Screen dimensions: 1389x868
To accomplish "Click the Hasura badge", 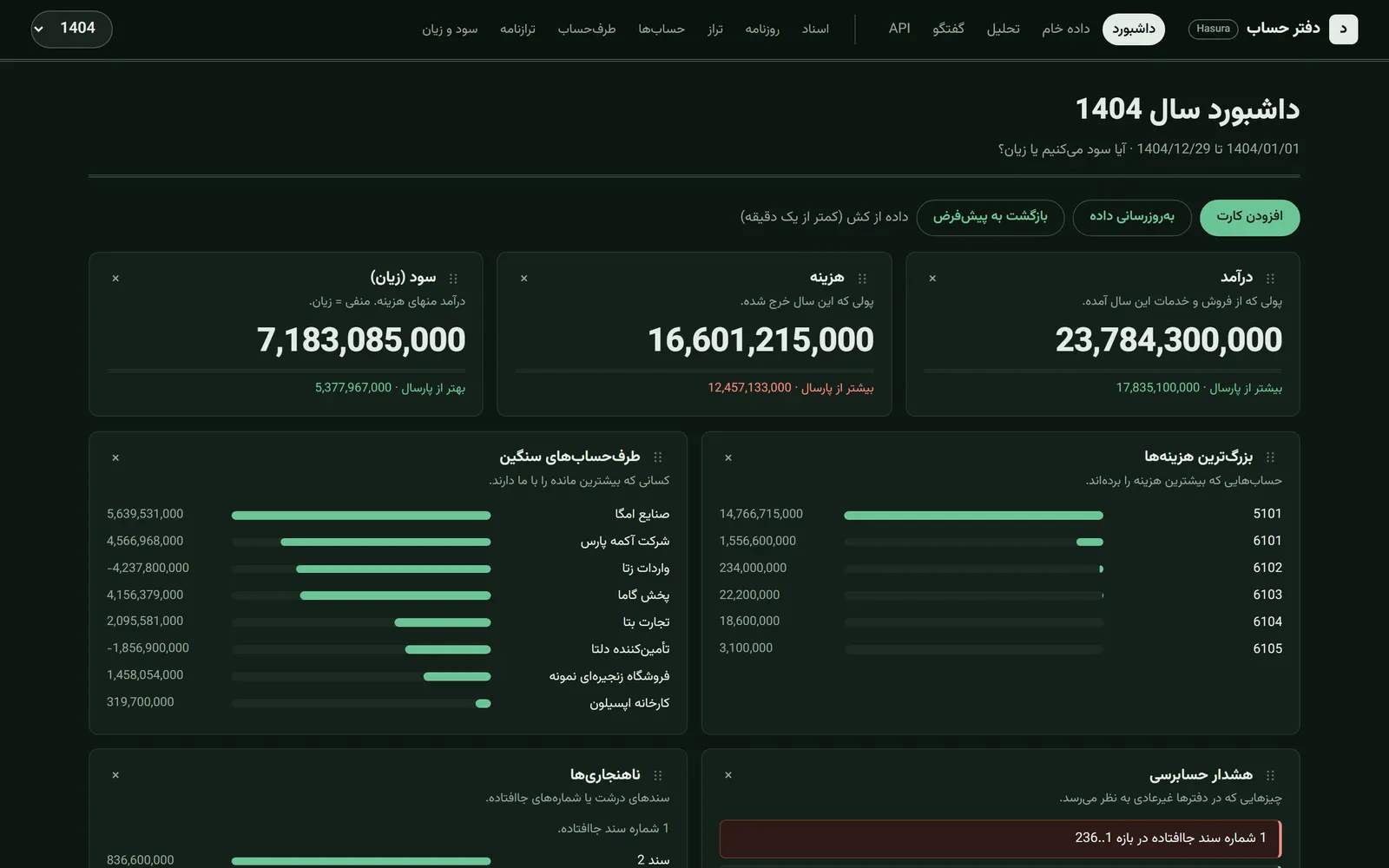I will 1213,29.
